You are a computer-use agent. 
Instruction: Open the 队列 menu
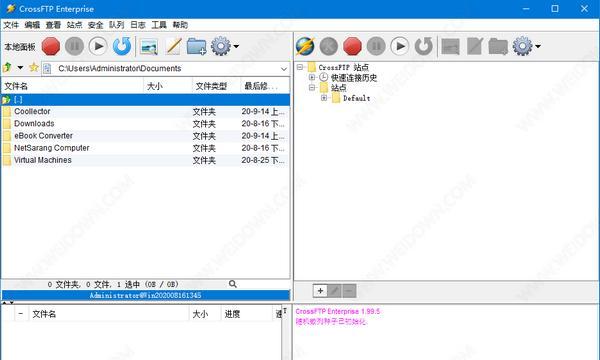[116, 25]
